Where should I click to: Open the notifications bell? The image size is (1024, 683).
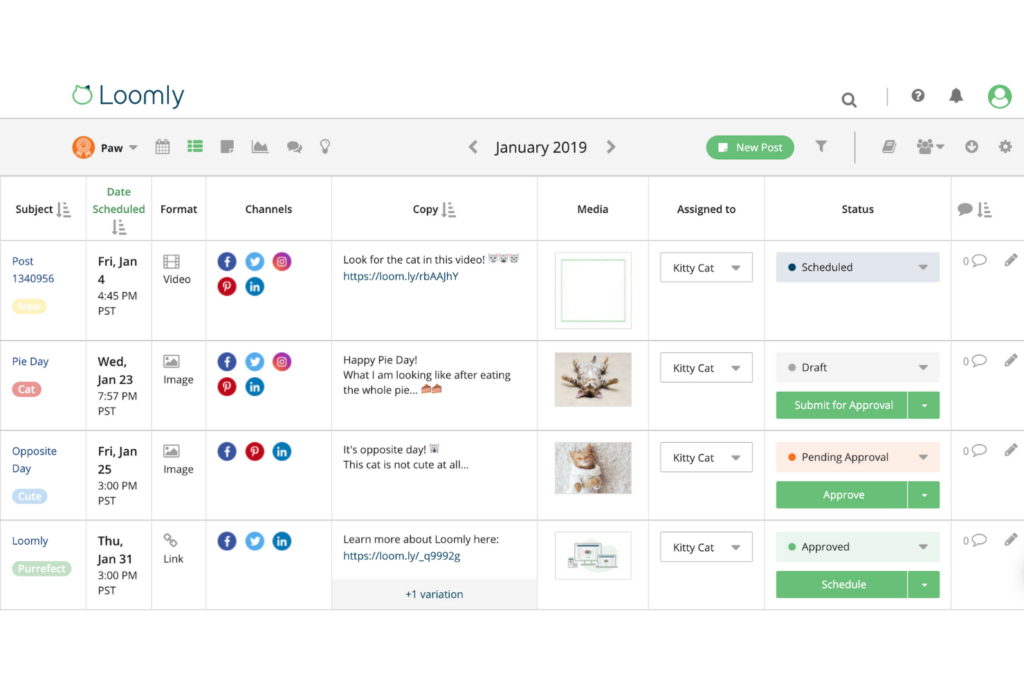pyautogui.click(x=955, y=96)
